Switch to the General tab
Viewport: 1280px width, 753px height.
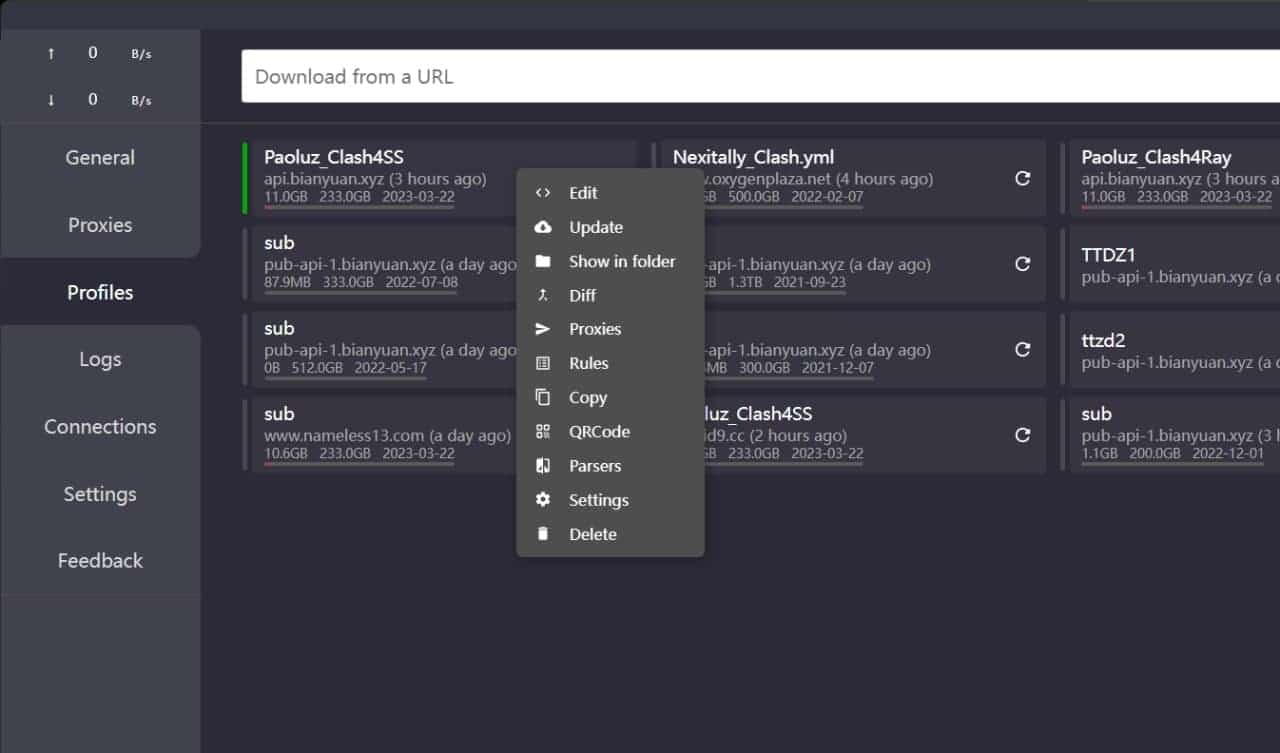point(100,157)
